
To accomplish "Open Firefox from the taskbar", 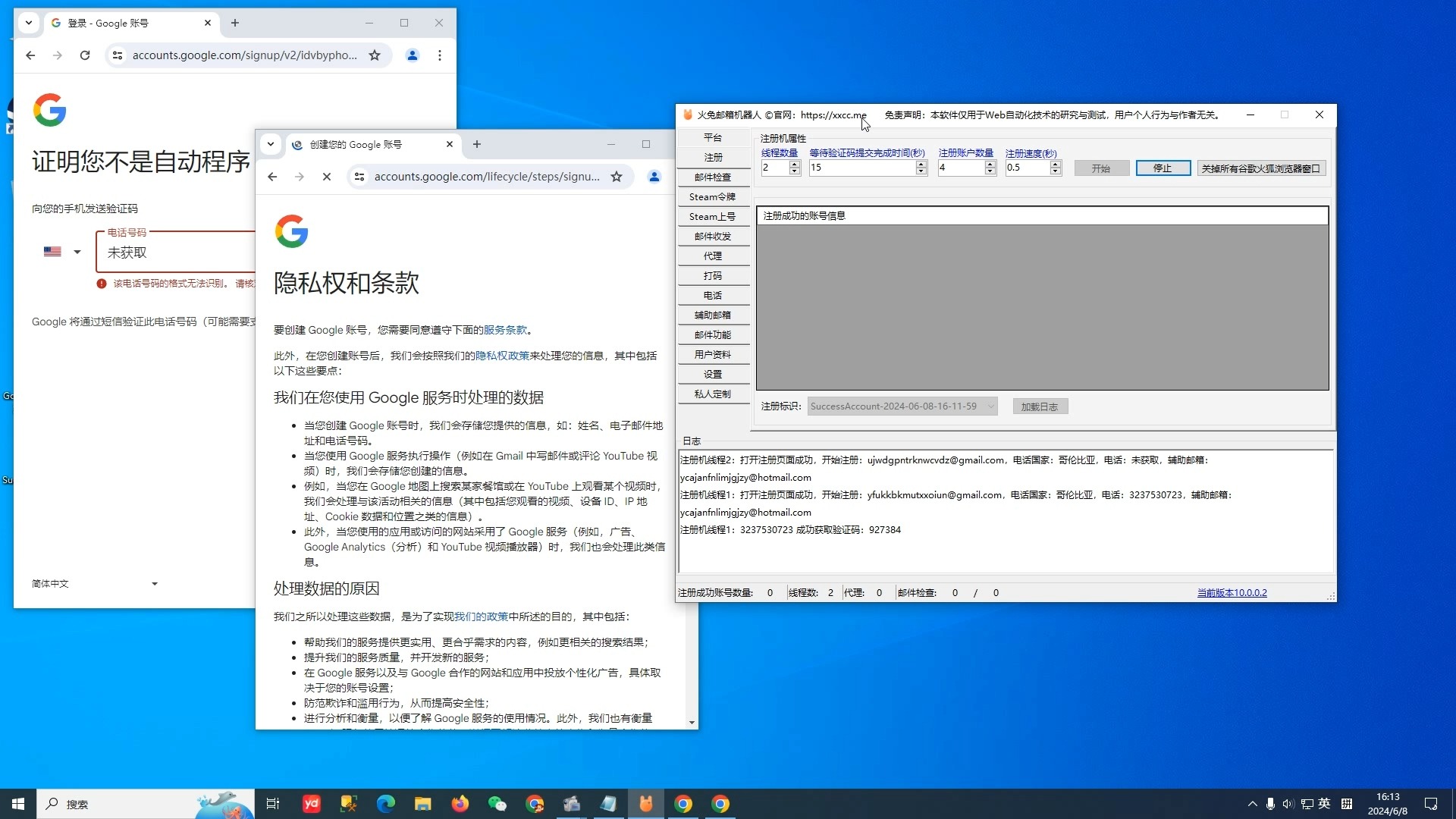I will [460, 804].
